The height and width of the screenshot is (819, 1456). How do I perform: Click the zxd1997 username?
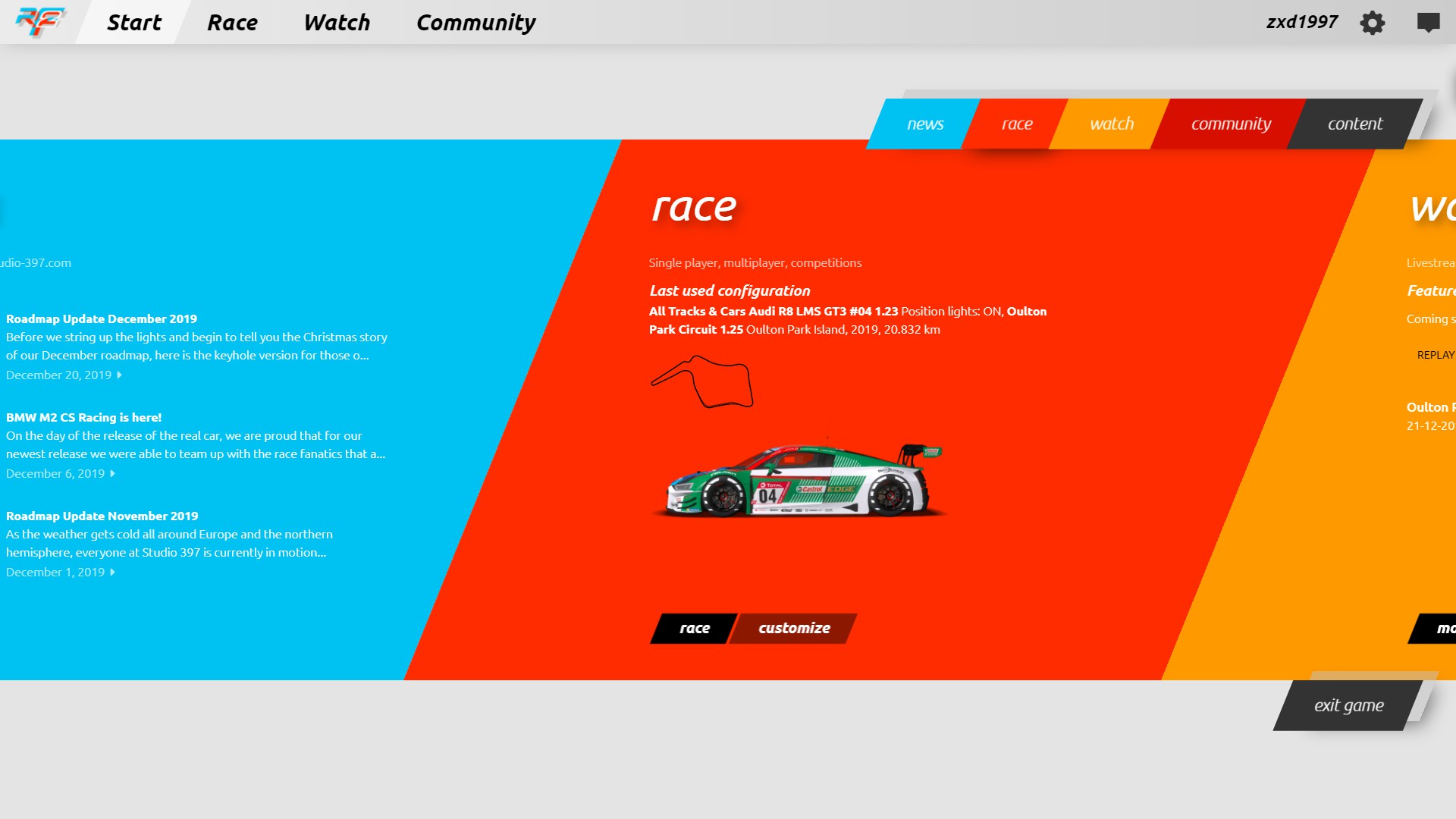click(1301, 22)
